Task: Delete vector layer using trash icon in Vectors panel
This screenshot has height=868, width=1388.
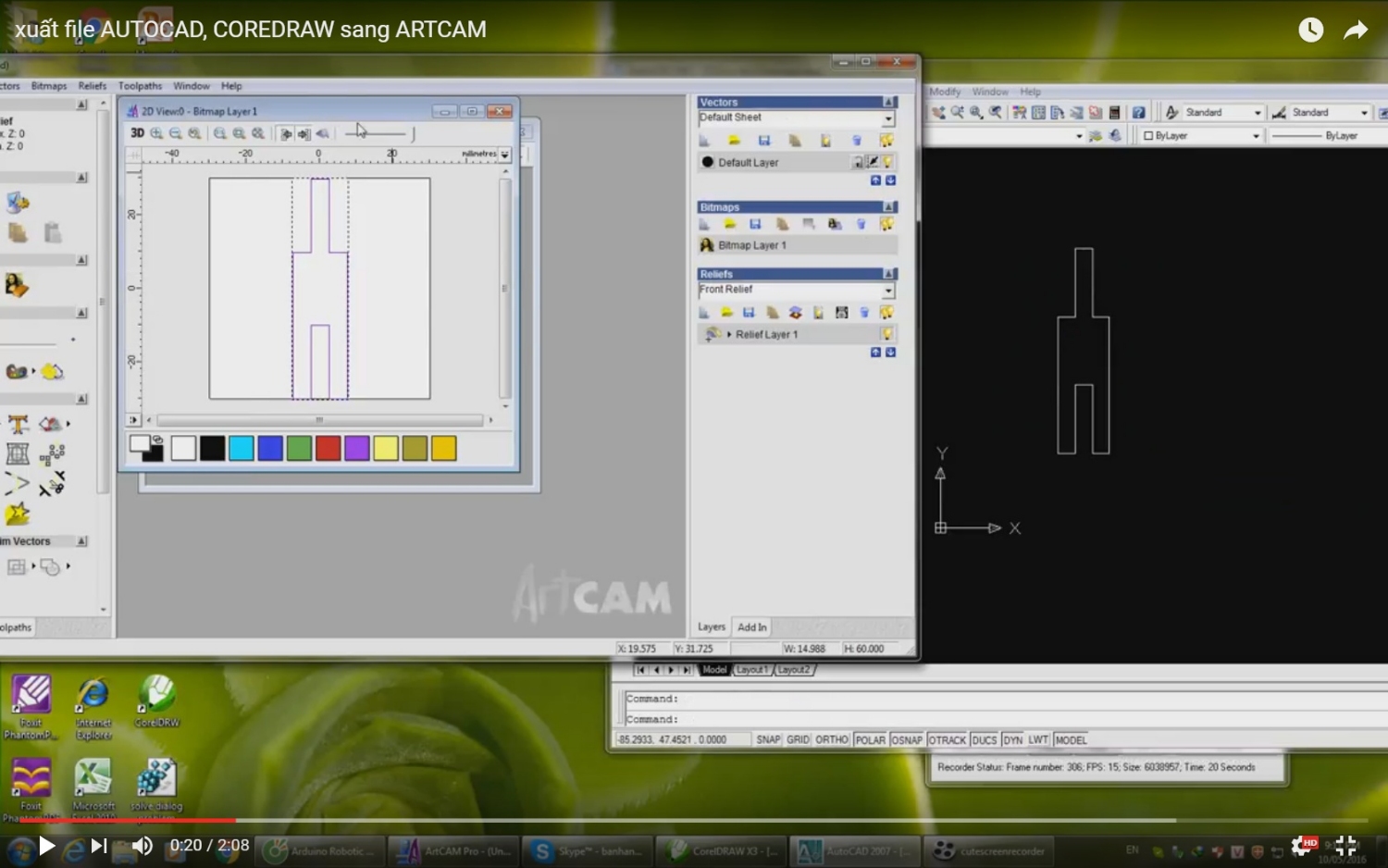Action: click(857, 141)
